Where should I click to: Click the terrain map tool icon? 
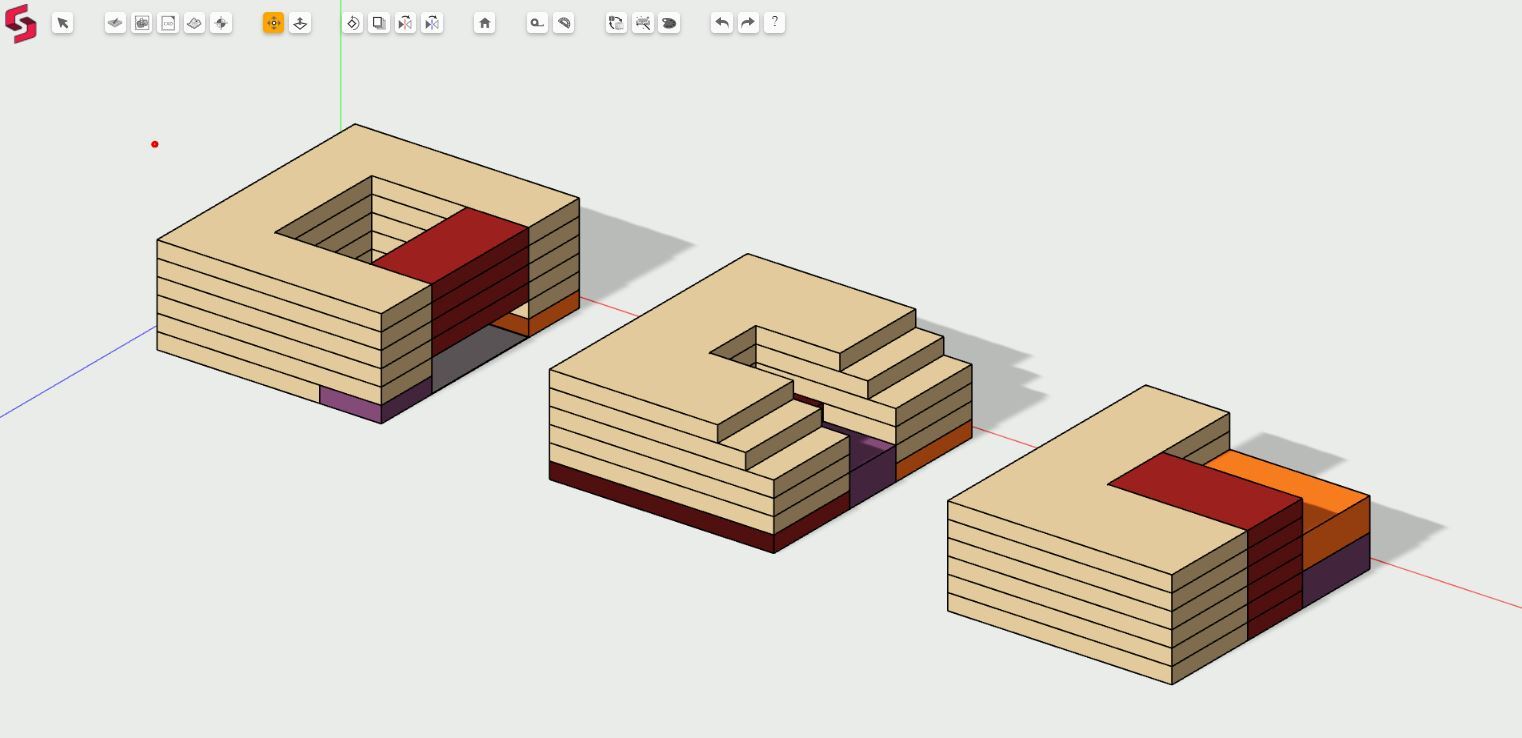point(194,22)
